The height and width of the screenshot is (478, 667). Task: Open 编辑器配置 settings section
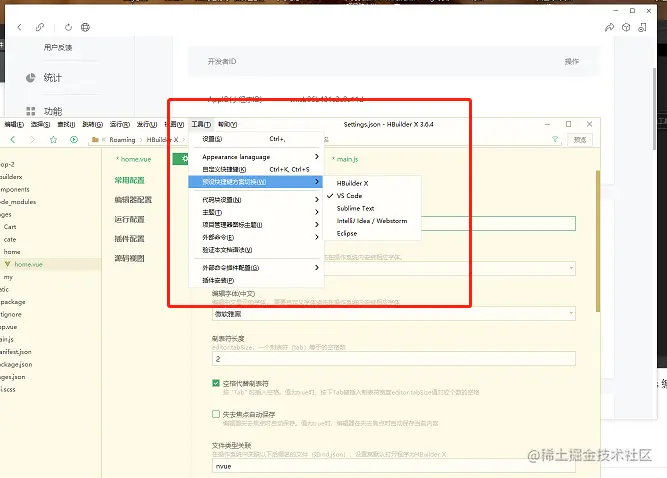point(133,200)
